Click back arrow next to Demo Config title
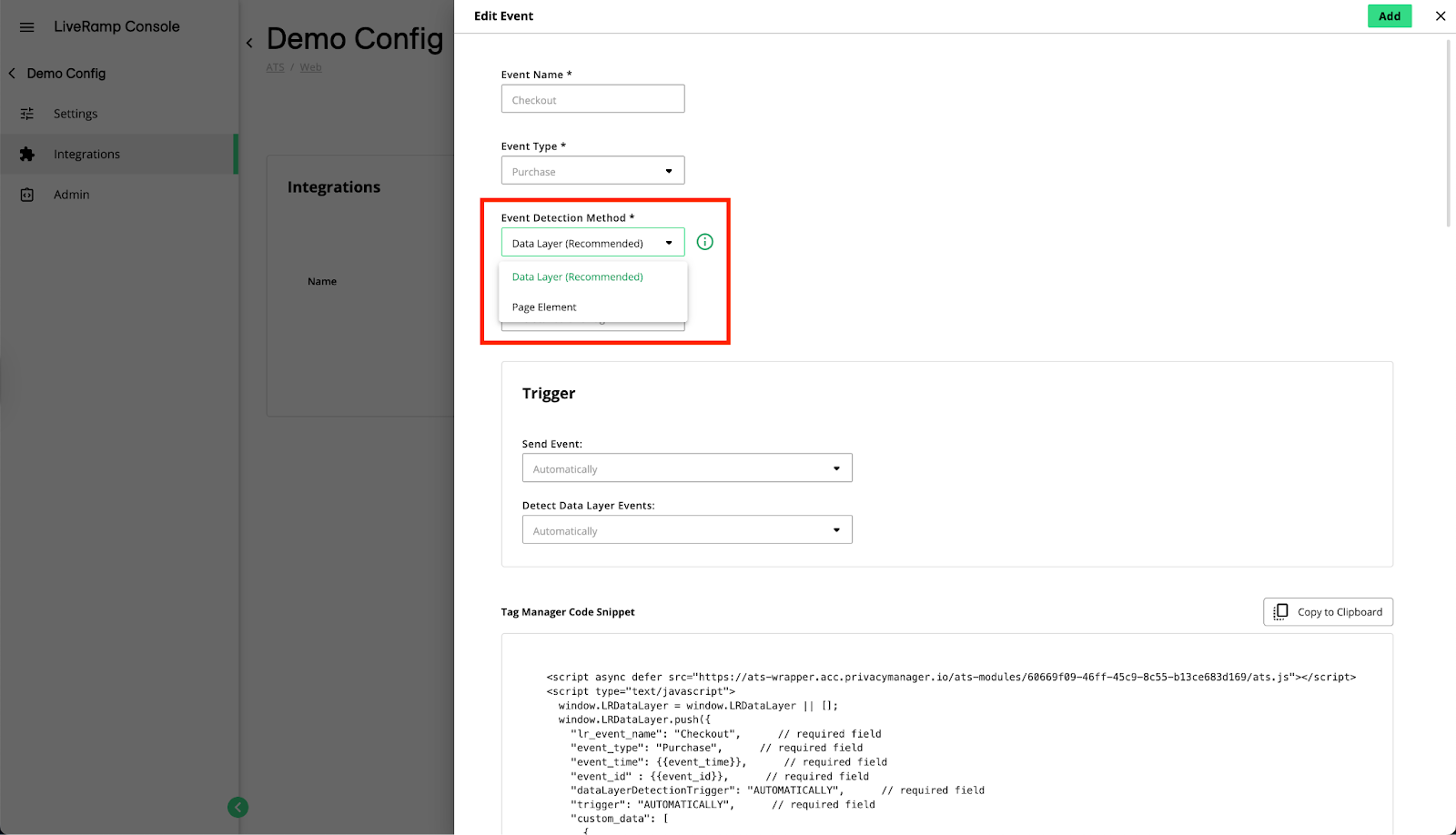The image size is (1456, 835). pos(249,43)
